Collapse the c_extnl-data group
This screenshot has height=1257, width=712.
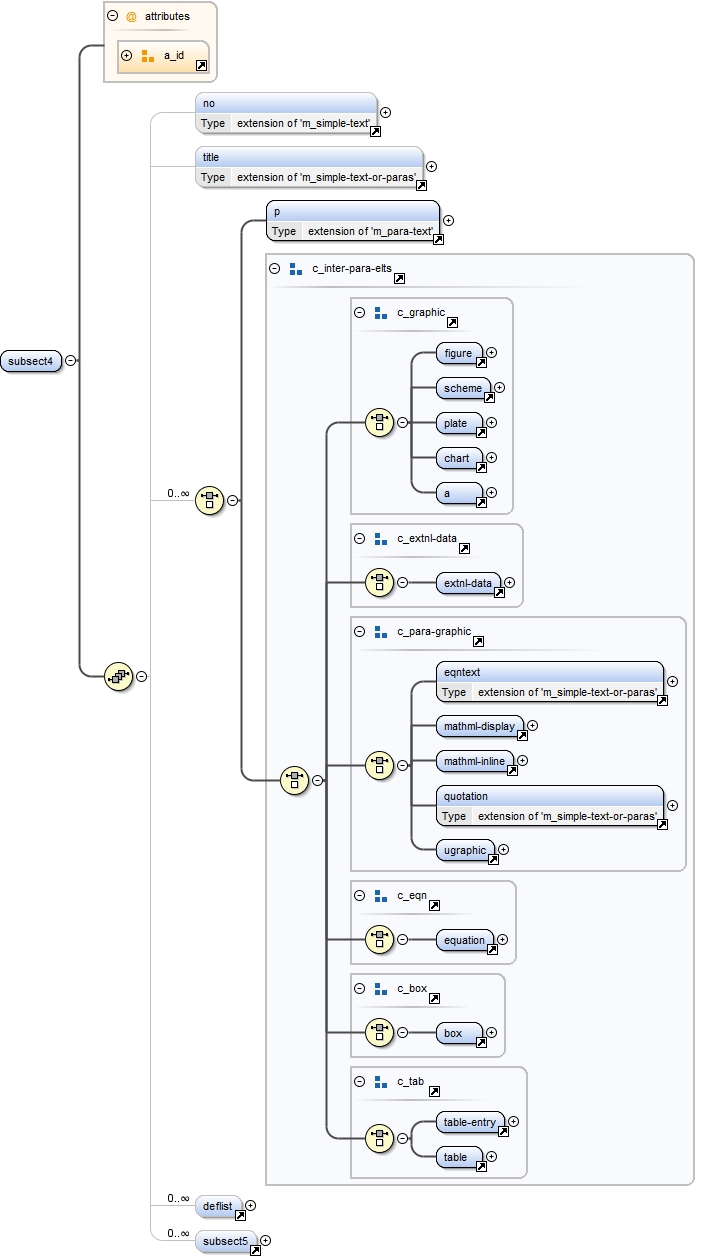[x=360, y=538]
